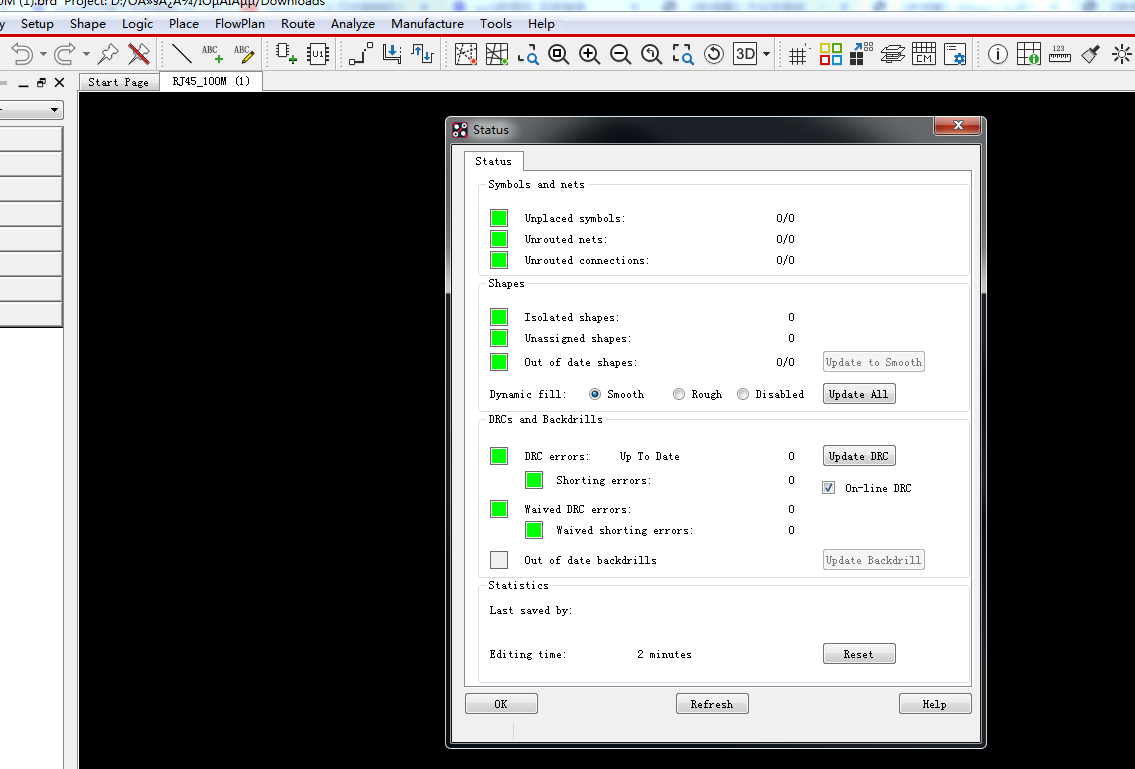This screenshot has width=1135, height=769.
Task: Open the Analyze menu
Action: coord(353,24)
